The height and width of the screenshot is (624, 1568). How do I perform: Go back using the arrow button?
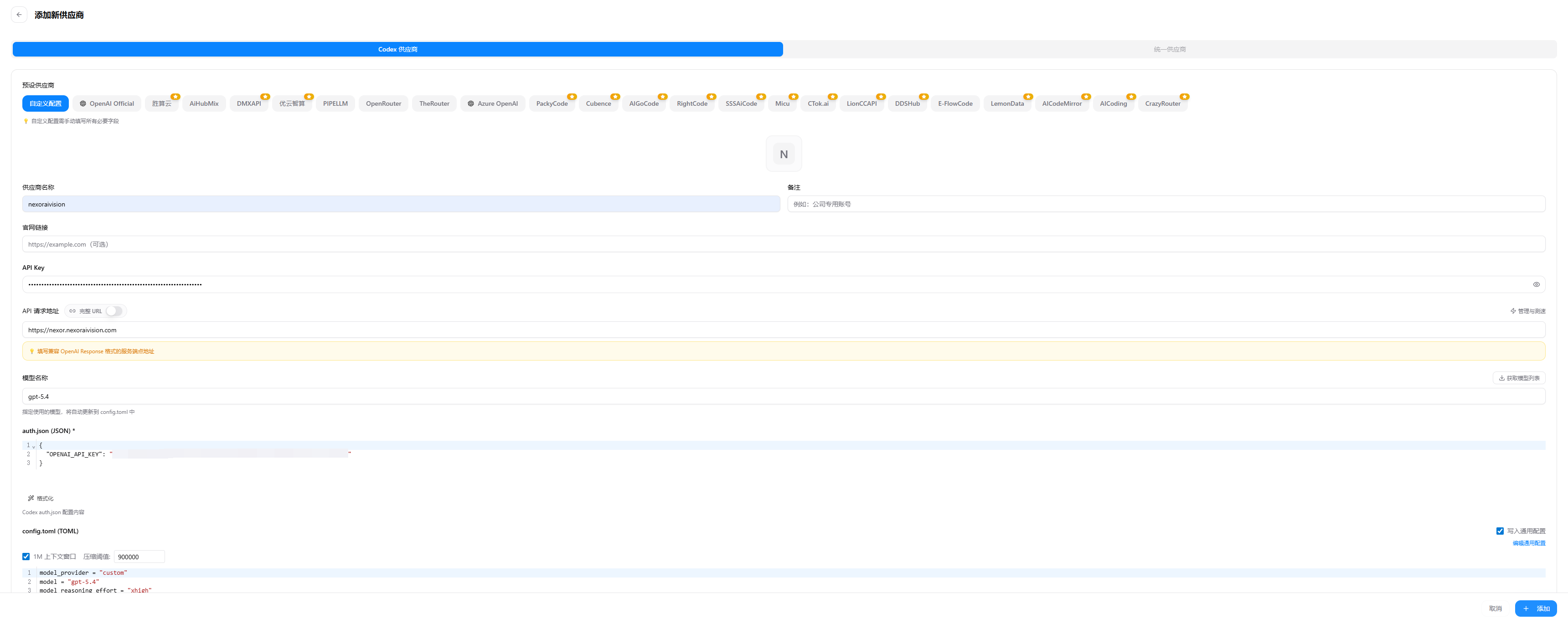click(x=19, y=15)
